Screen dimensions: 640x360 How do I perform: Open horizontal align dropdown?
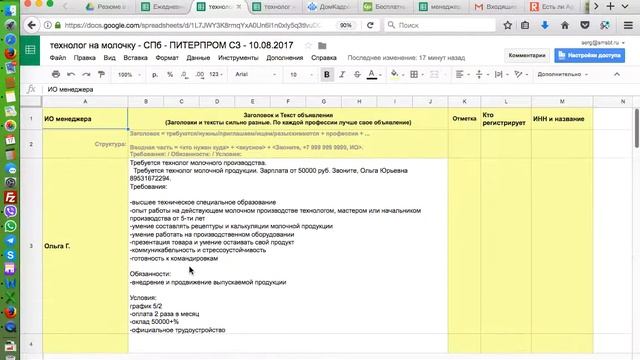click(462, 74)
